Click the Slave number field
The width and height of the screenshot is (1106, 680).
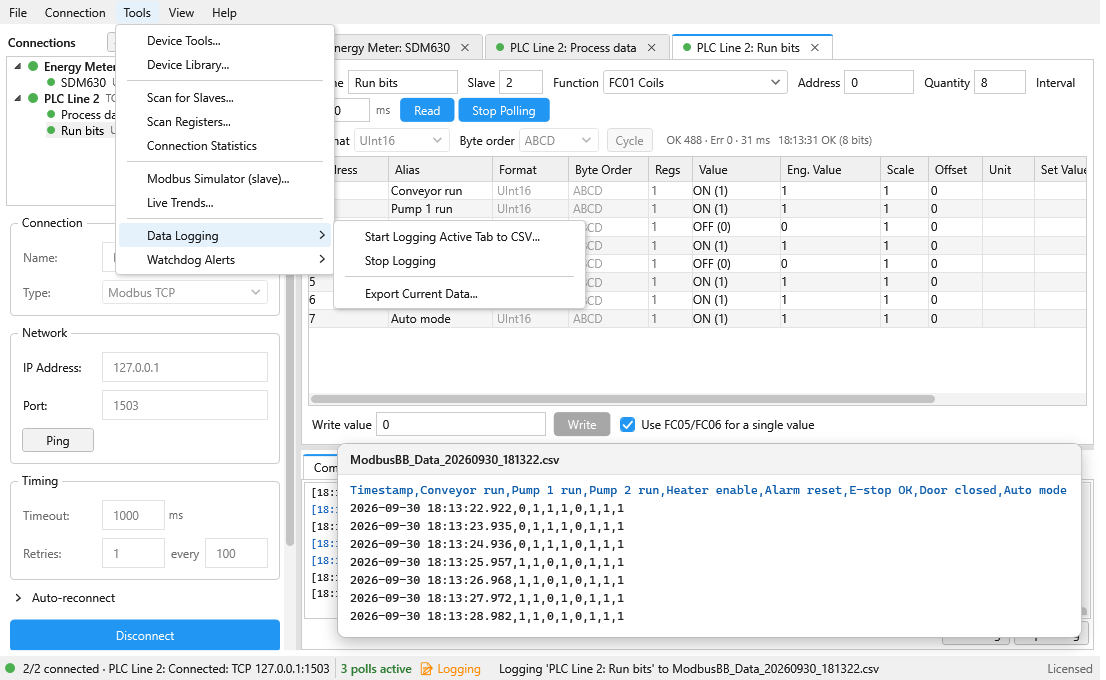pyautogui.click(x=521, y=83)
